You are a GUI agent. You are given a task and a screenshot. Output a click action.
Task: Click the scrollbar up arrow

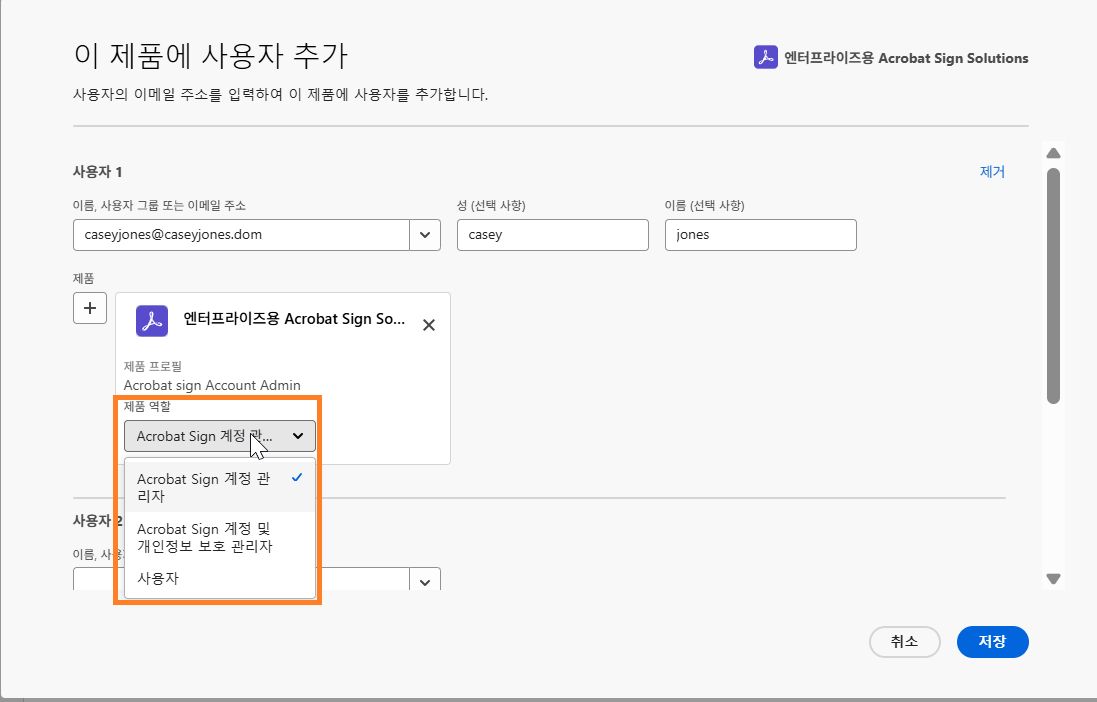click(x=1053, y=152)
